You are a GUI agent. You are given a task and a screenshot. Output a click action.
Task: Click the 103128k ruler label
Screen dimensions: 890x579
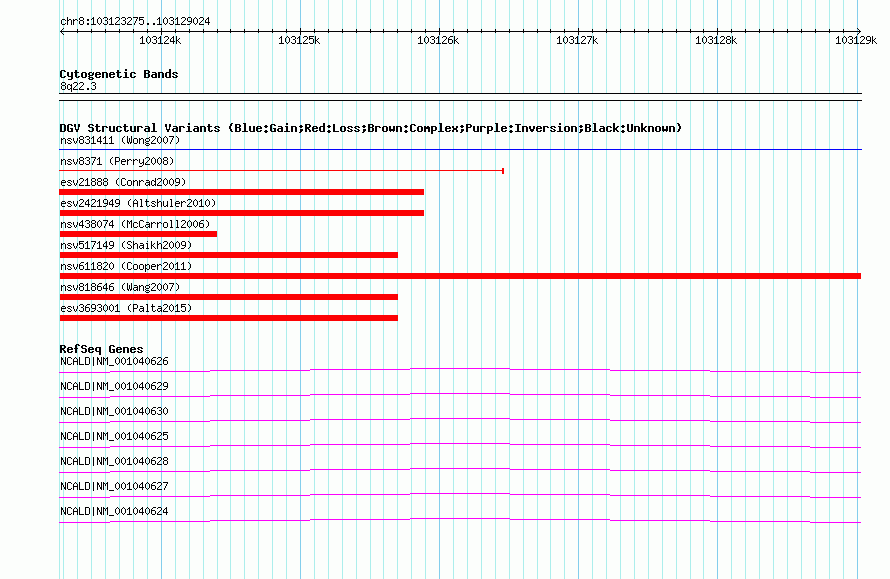click(x=716, y=40)
